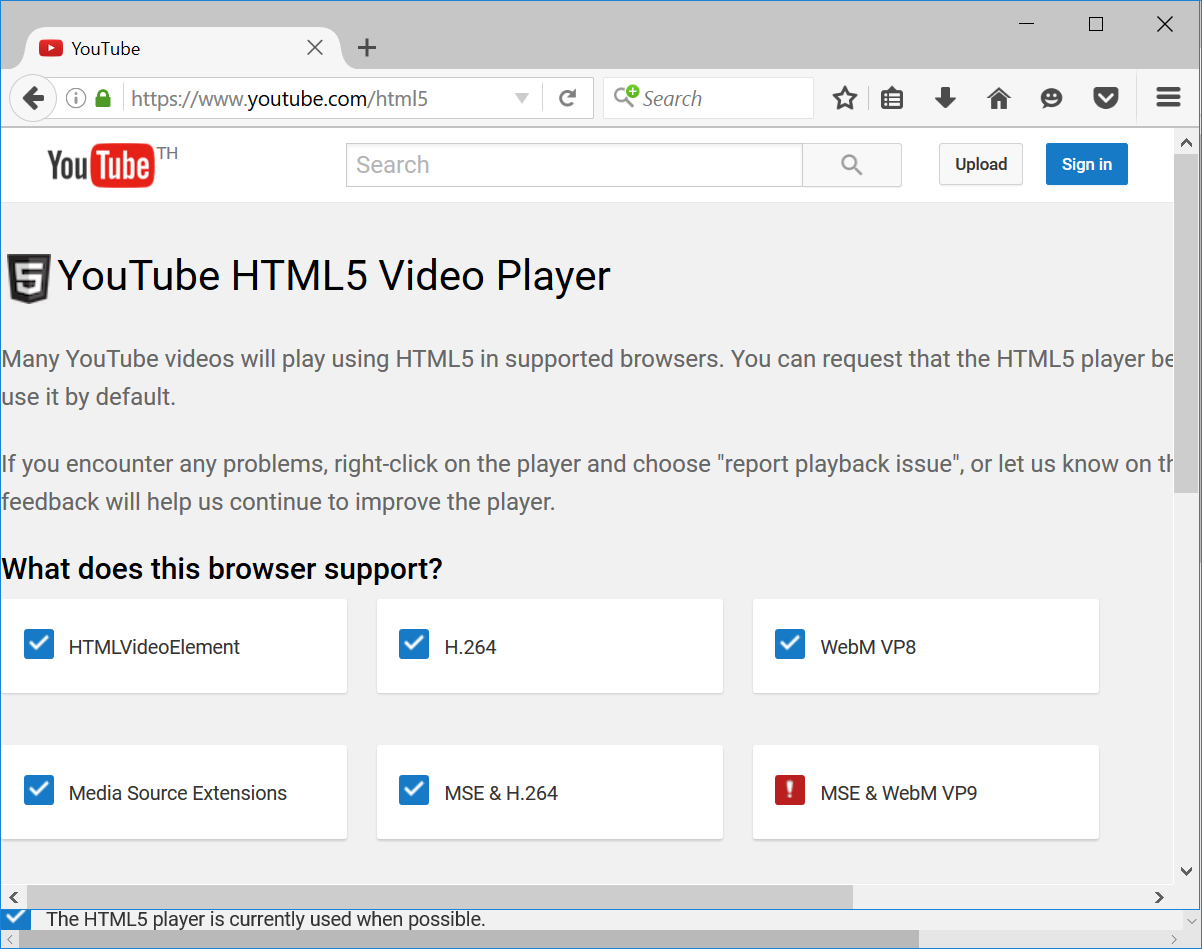Screen dimensions: 1202x949
Task: Click the search engine magnifier icon
Action: click(626, 97)
